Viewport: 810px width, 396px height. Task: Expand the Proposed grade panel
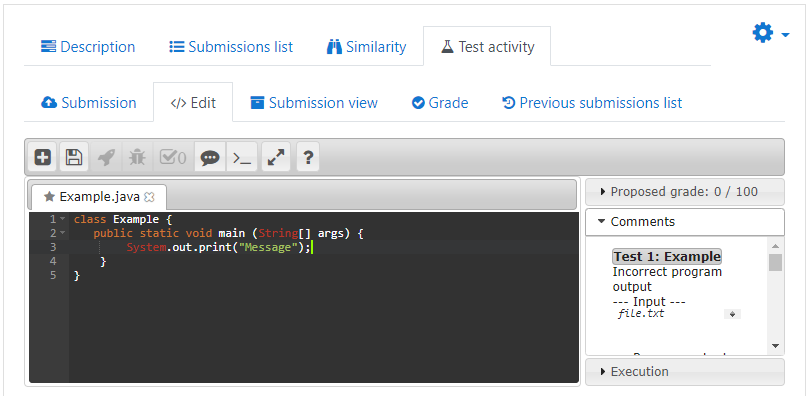[x=684, y=192]
